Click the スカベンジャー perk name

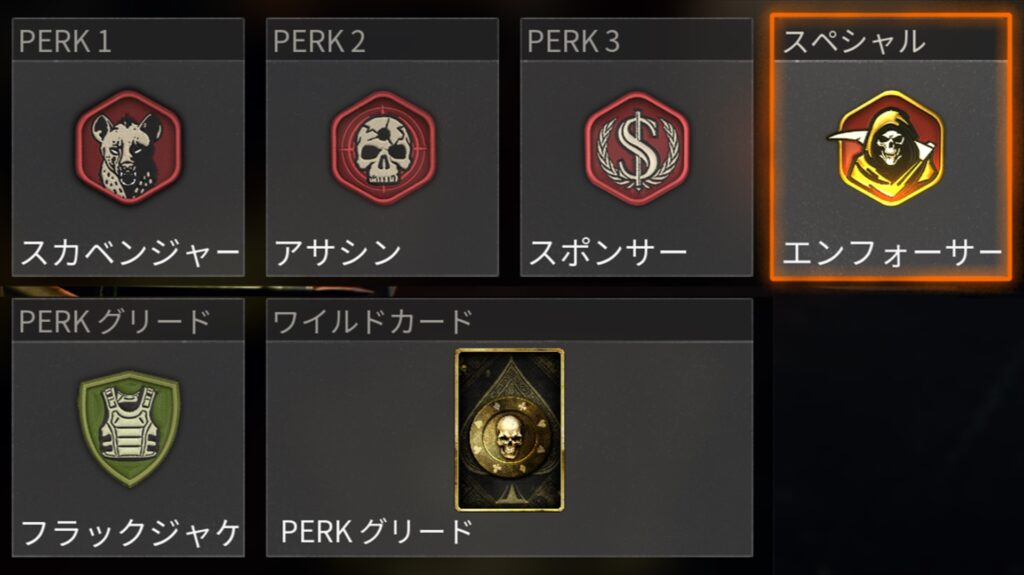(130, 253)
